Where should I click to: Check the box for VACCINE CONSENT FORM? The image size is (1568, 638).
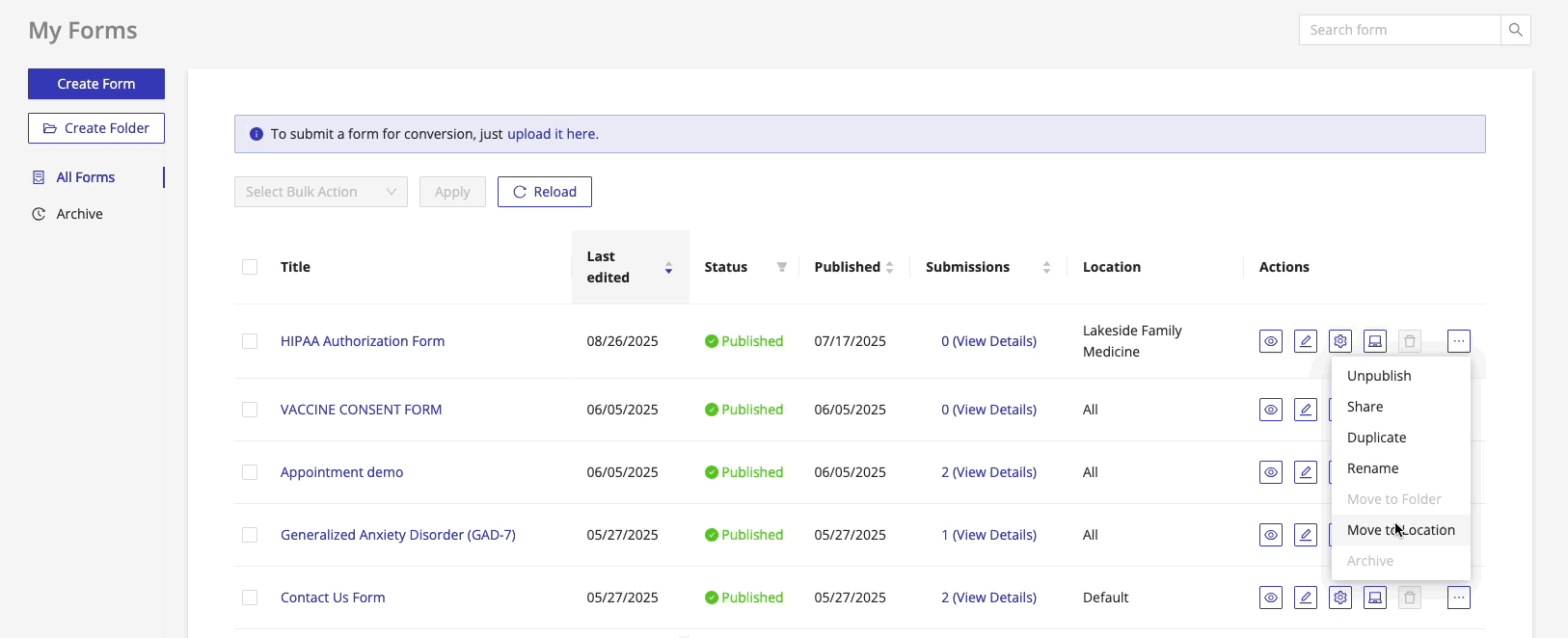[x=250, y=410]
